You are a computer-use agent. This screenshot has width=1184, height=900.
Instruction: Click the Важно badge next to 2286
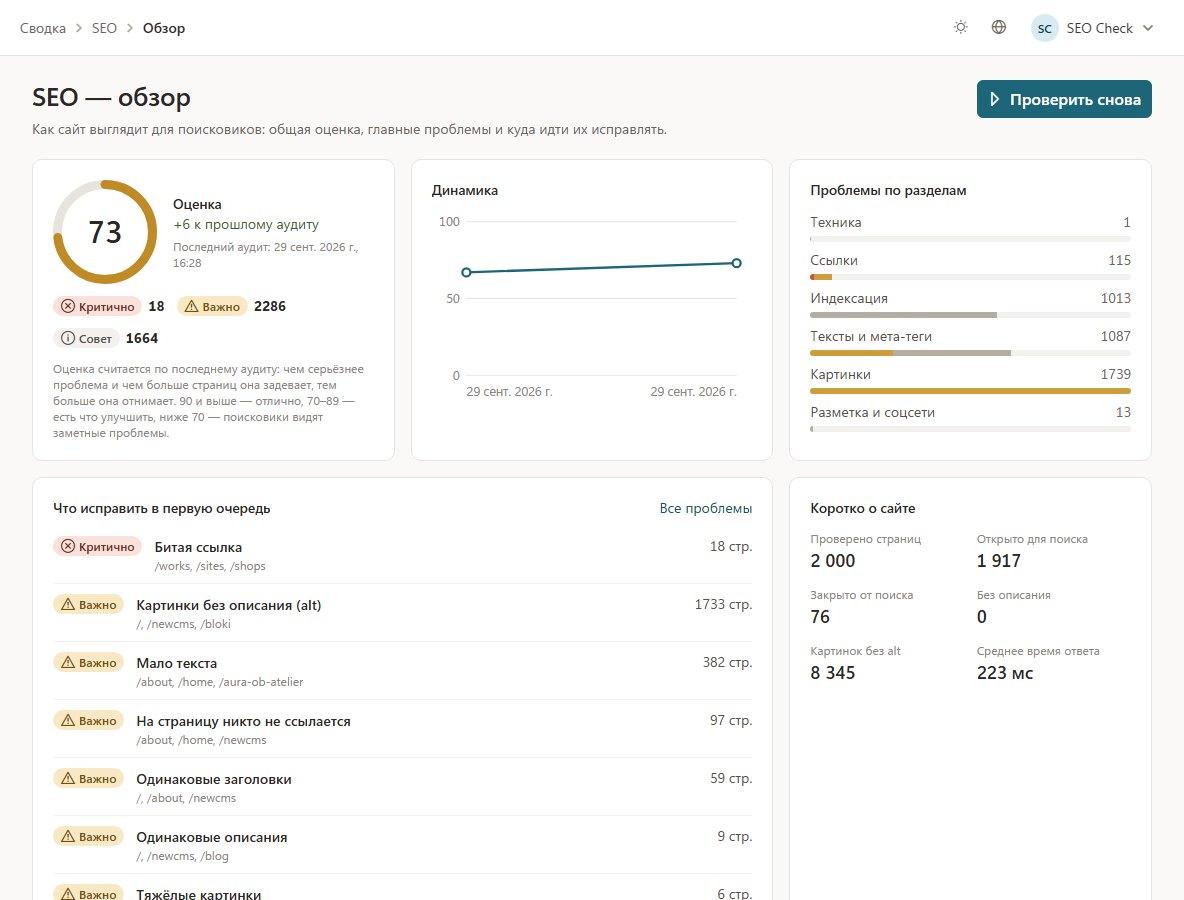(x=212, y=306)
